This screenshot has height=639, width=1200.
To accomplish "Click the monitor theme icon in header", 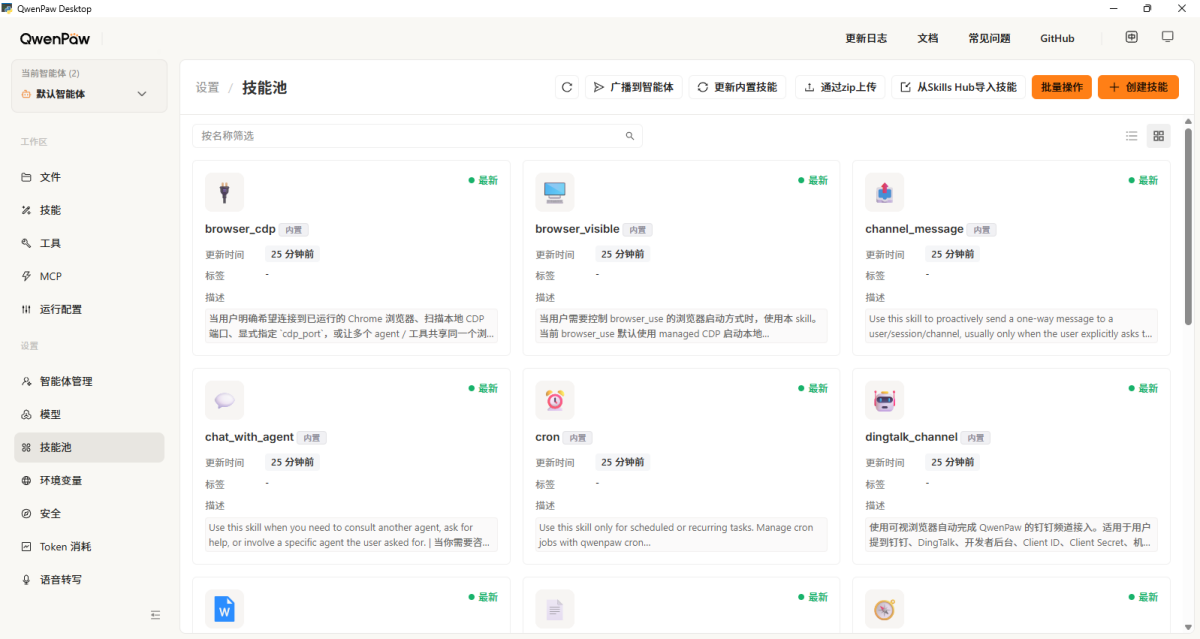I will click(1167, 37).
